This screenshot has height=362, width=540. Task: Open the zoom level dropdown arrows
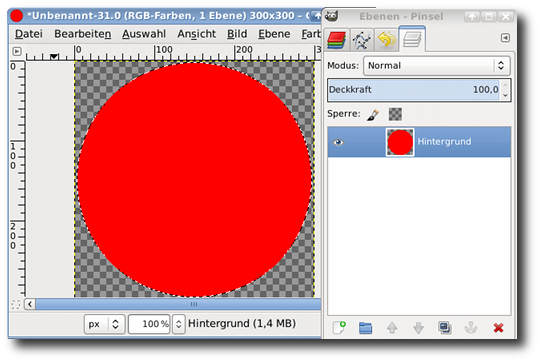coord(179,324)
